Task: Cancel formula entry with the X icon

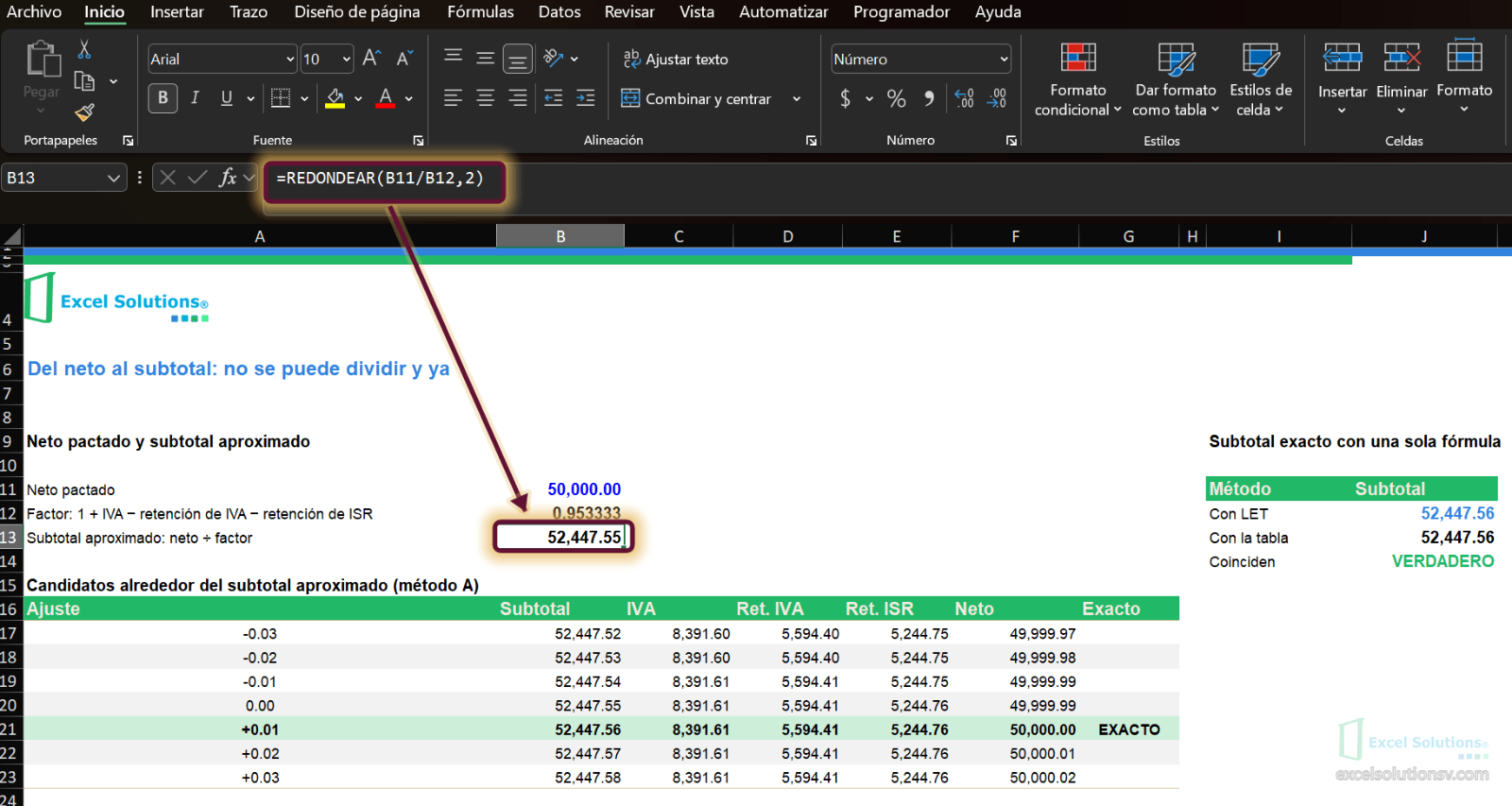Action: click(167, 178)
